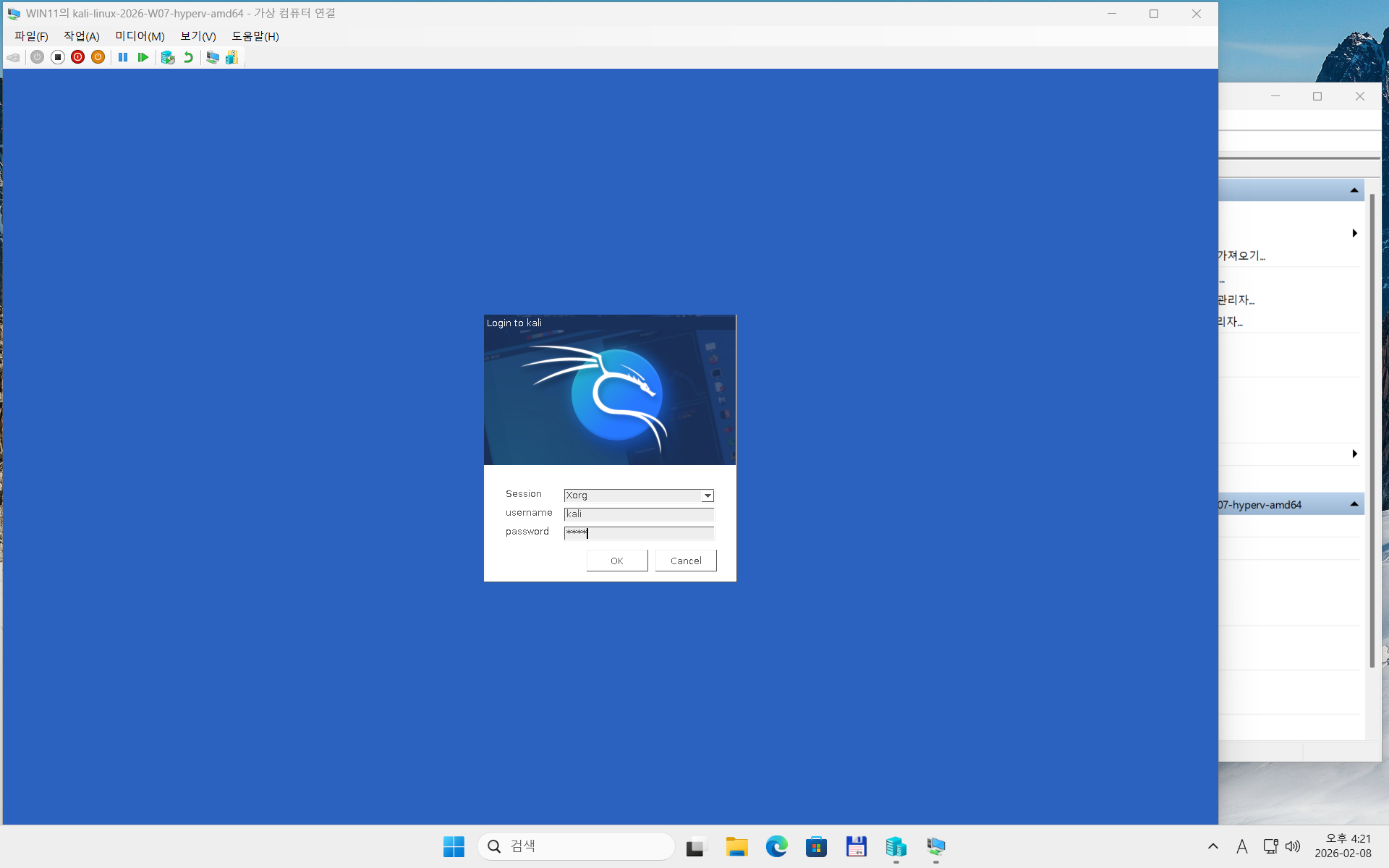The image size is (1389, 868).
Task: Open the floppy disk app on taskbar
Action: pyautogui.click(x=856, y=846)
